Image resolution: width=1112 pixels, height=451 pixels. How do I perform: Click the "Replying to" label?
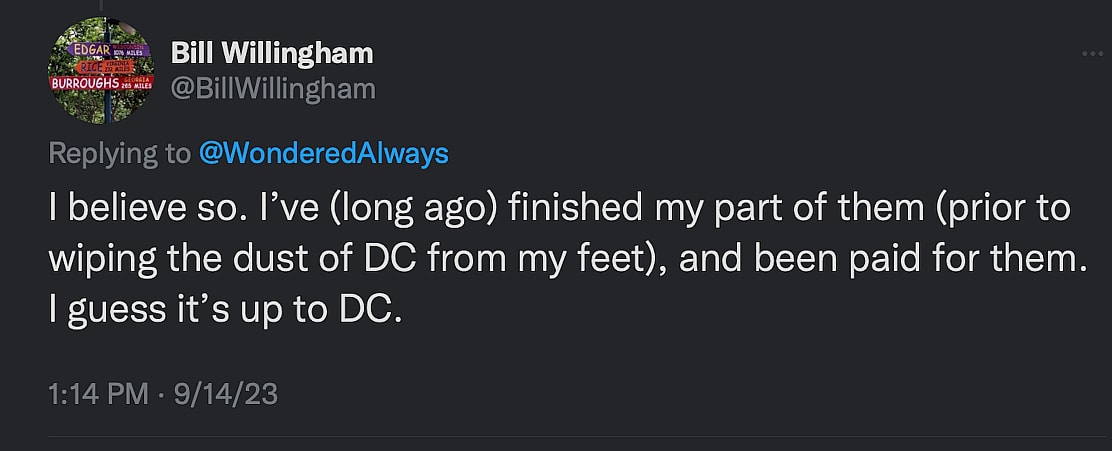click(x=118, y=153)
